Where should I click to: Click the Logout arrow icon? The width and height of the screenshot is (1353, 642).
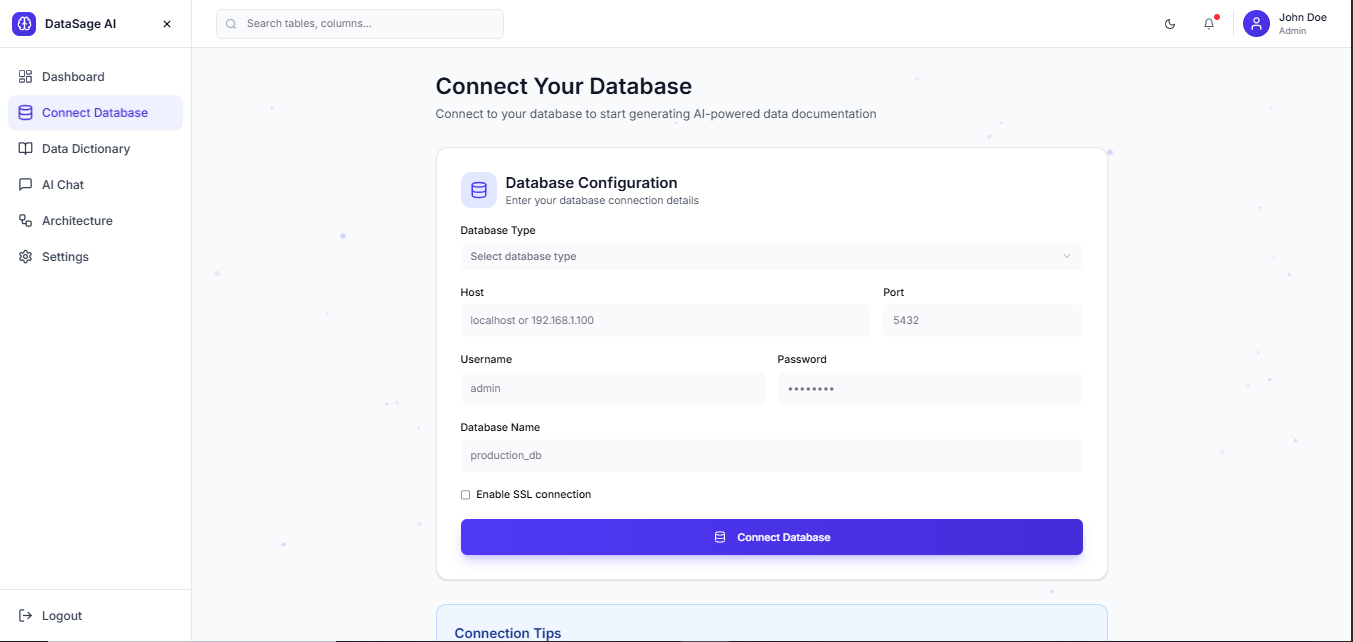tap(25, 616)
